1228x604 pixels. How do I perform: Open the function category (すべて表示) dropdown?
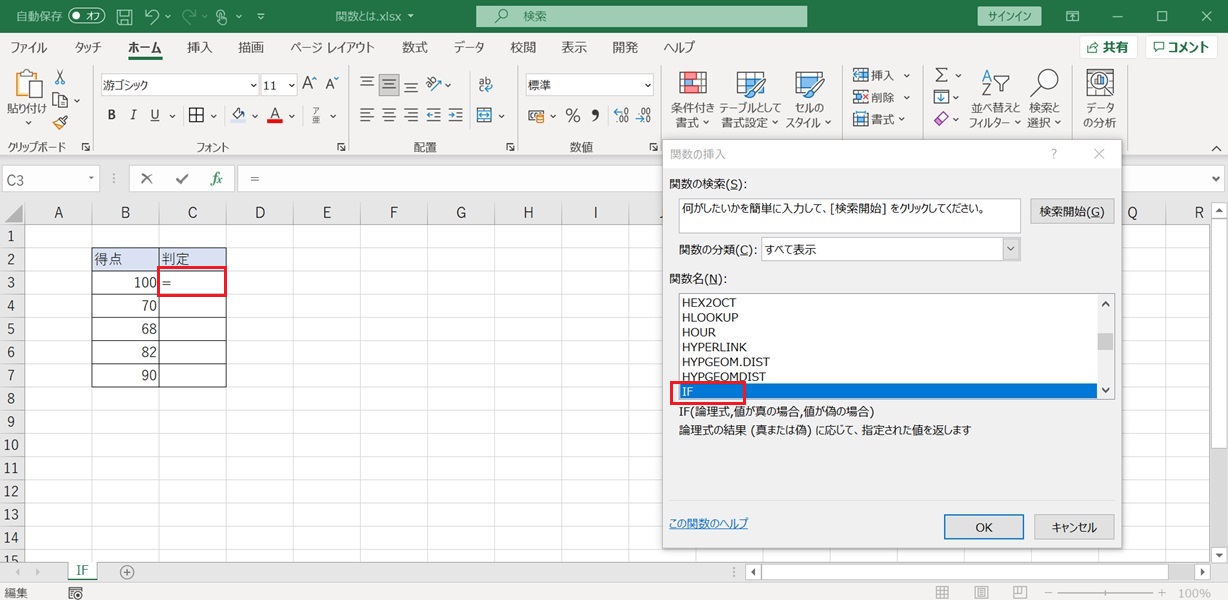1010,249
